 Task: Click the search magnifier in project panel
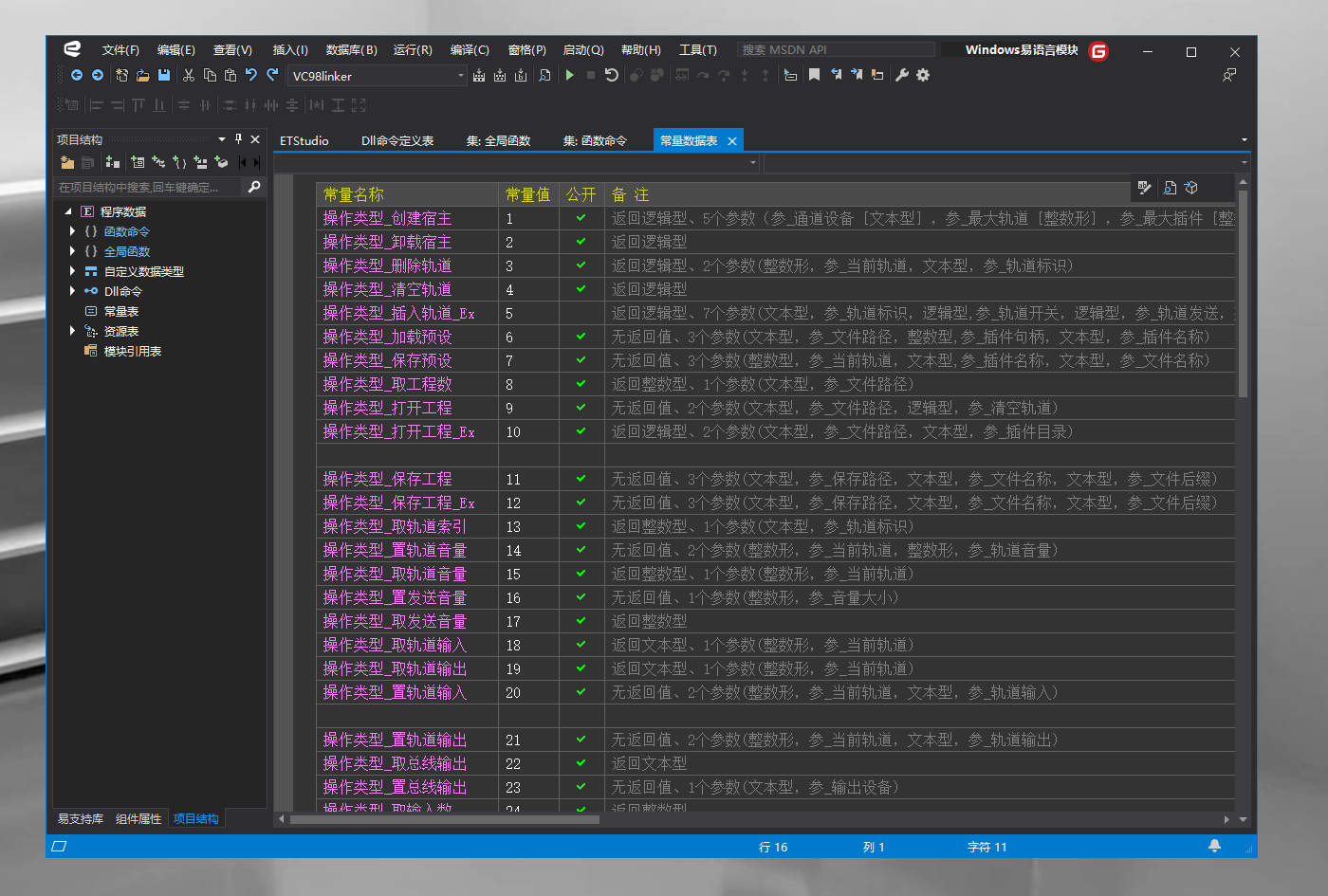[254, 187]
